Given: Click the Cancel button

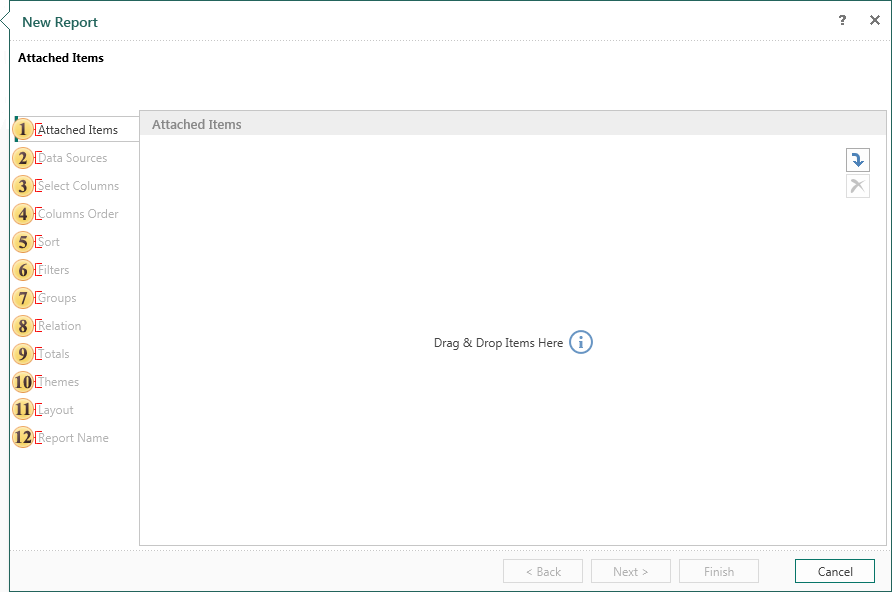Looking at the screenshot, I should click(834, 571).
